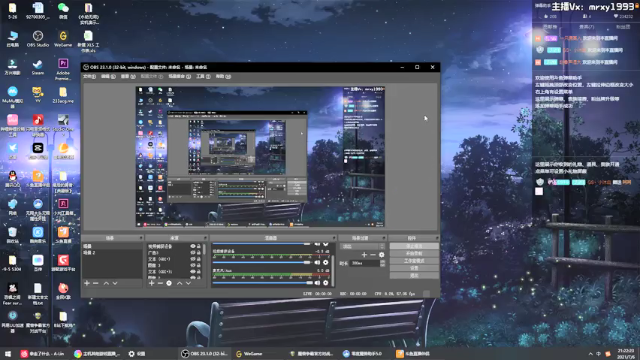Move the selected source up

tap(179, 283)
